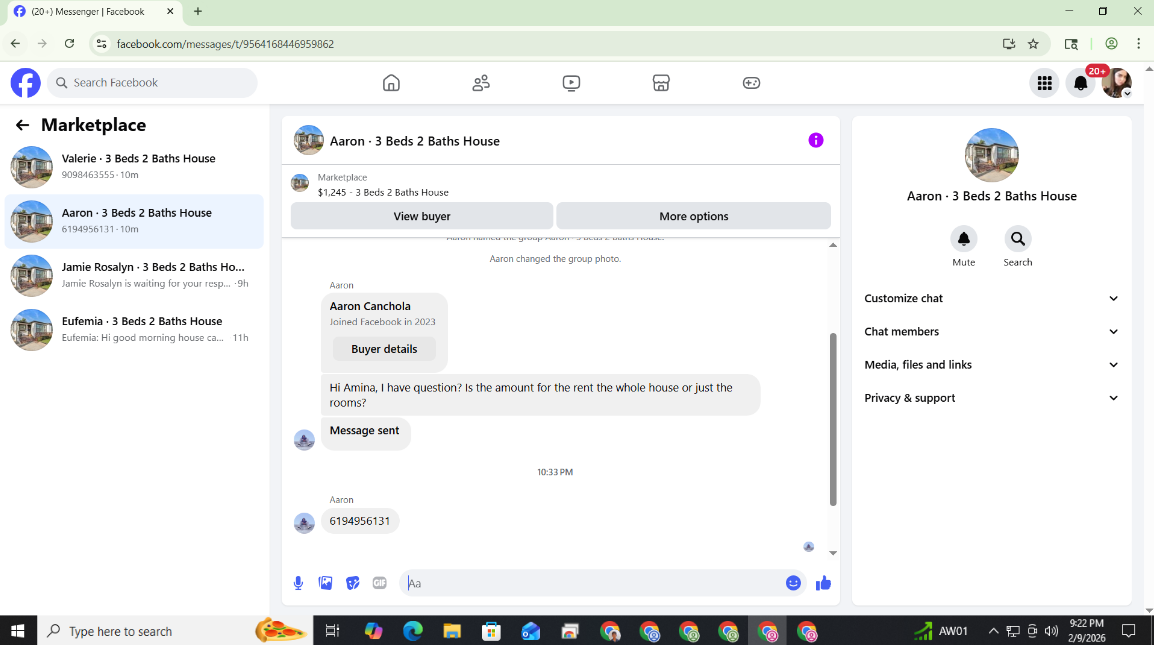The height and width of the screenshot is (645, 1154).
Task: Open Valerie 3 Beds 2 Baths House chat
Action: (x=134, y=166)
